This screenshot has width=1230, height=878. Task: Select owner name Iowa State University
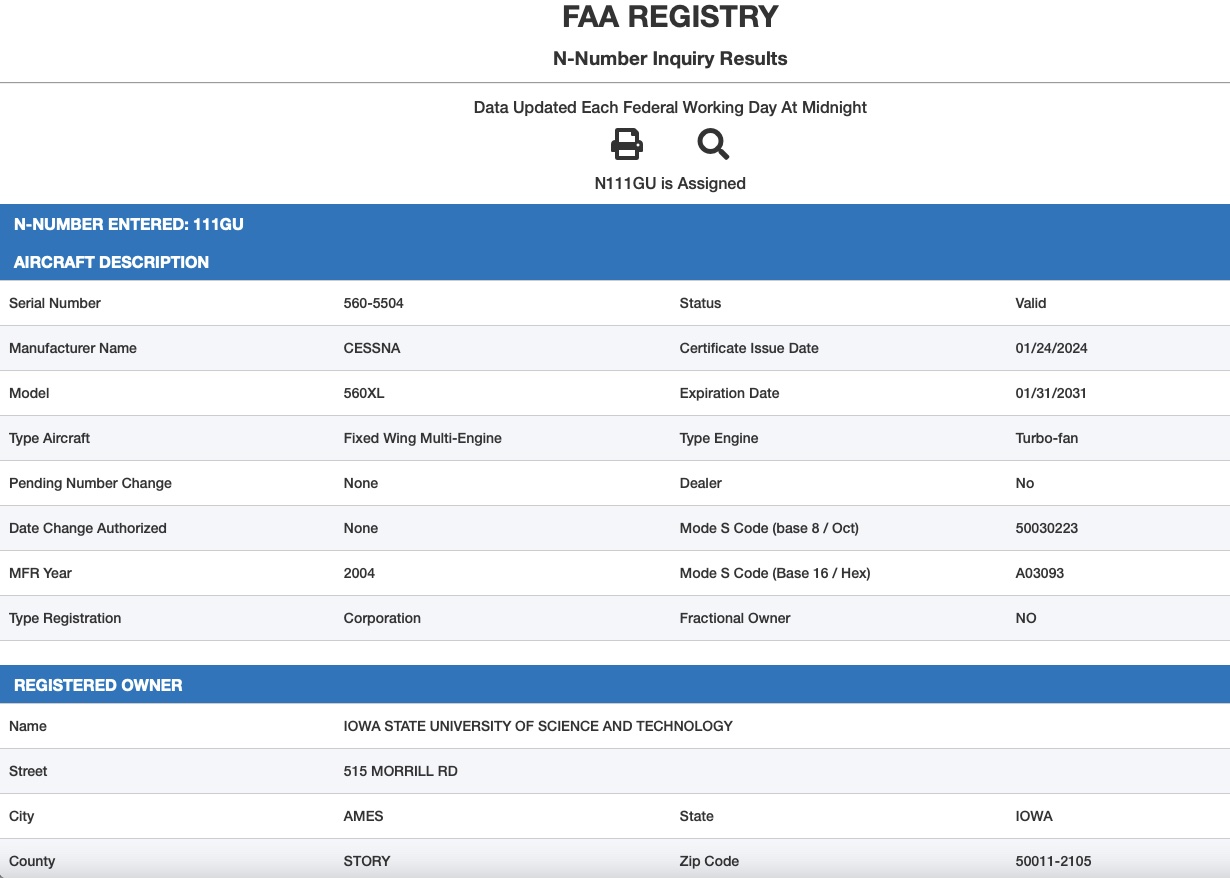coord(538,726)
